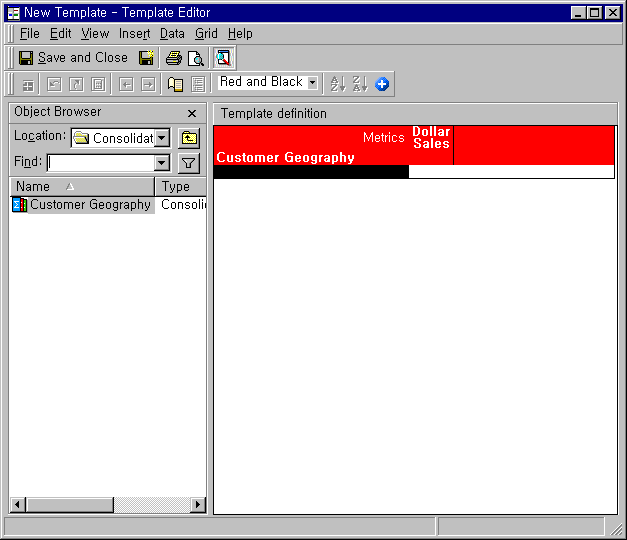
Task: Click the filter funnel icon
Action: 189,163
